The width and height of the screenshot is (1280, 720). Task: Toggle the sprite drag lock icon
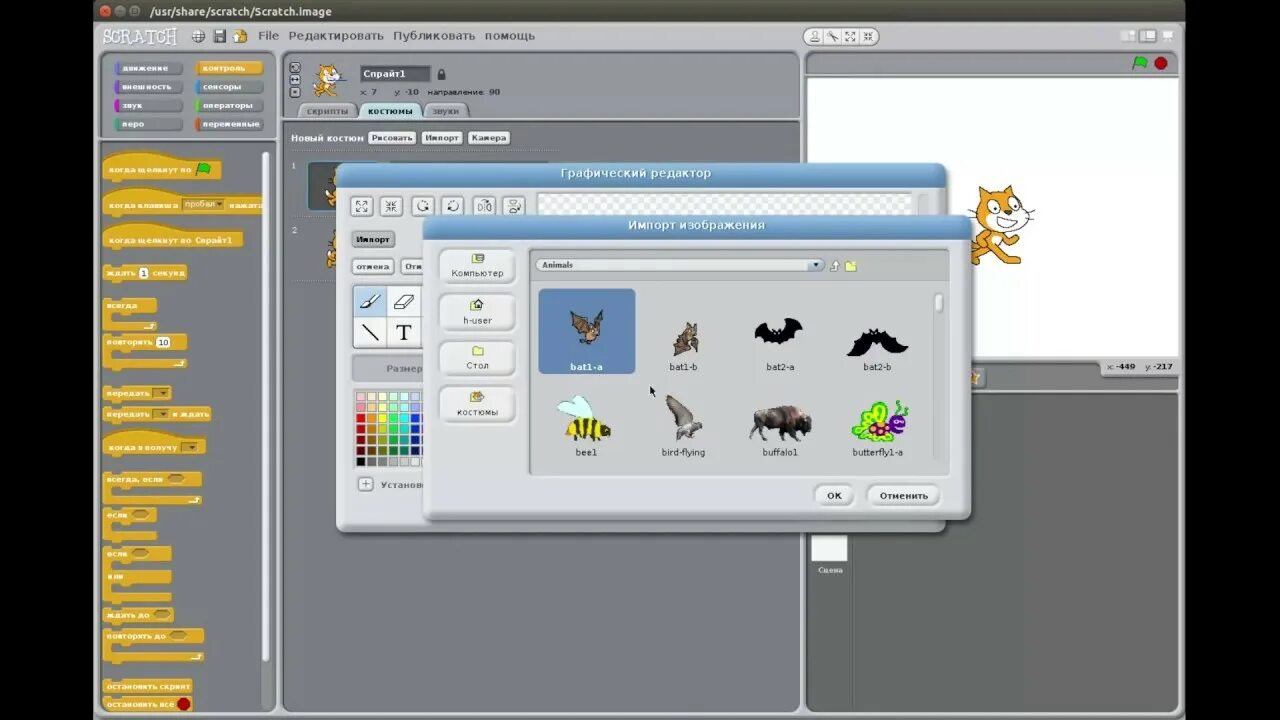[x=441, y=74]
